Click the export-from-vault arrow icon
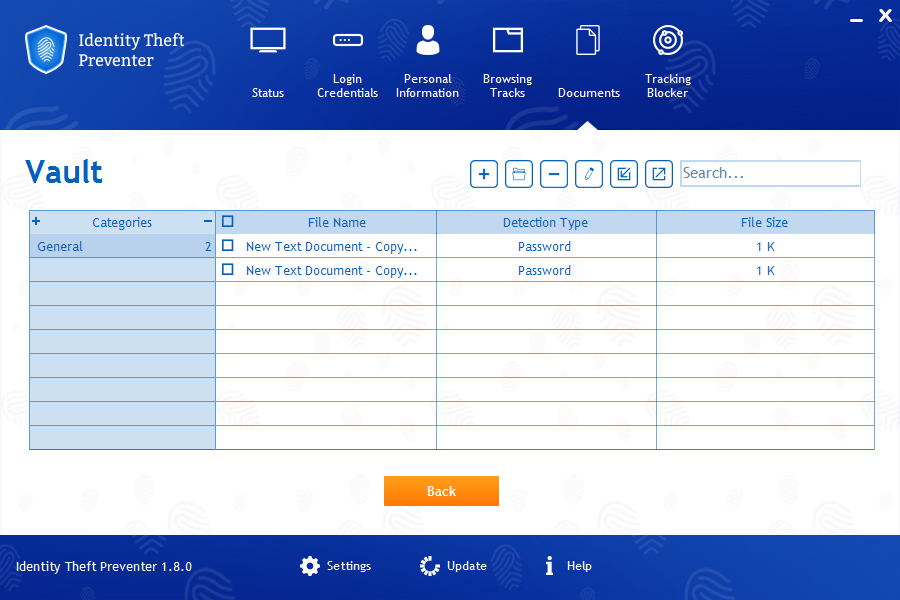The height and width of the screenshot is (600, 900). click(x=659, y=173)
